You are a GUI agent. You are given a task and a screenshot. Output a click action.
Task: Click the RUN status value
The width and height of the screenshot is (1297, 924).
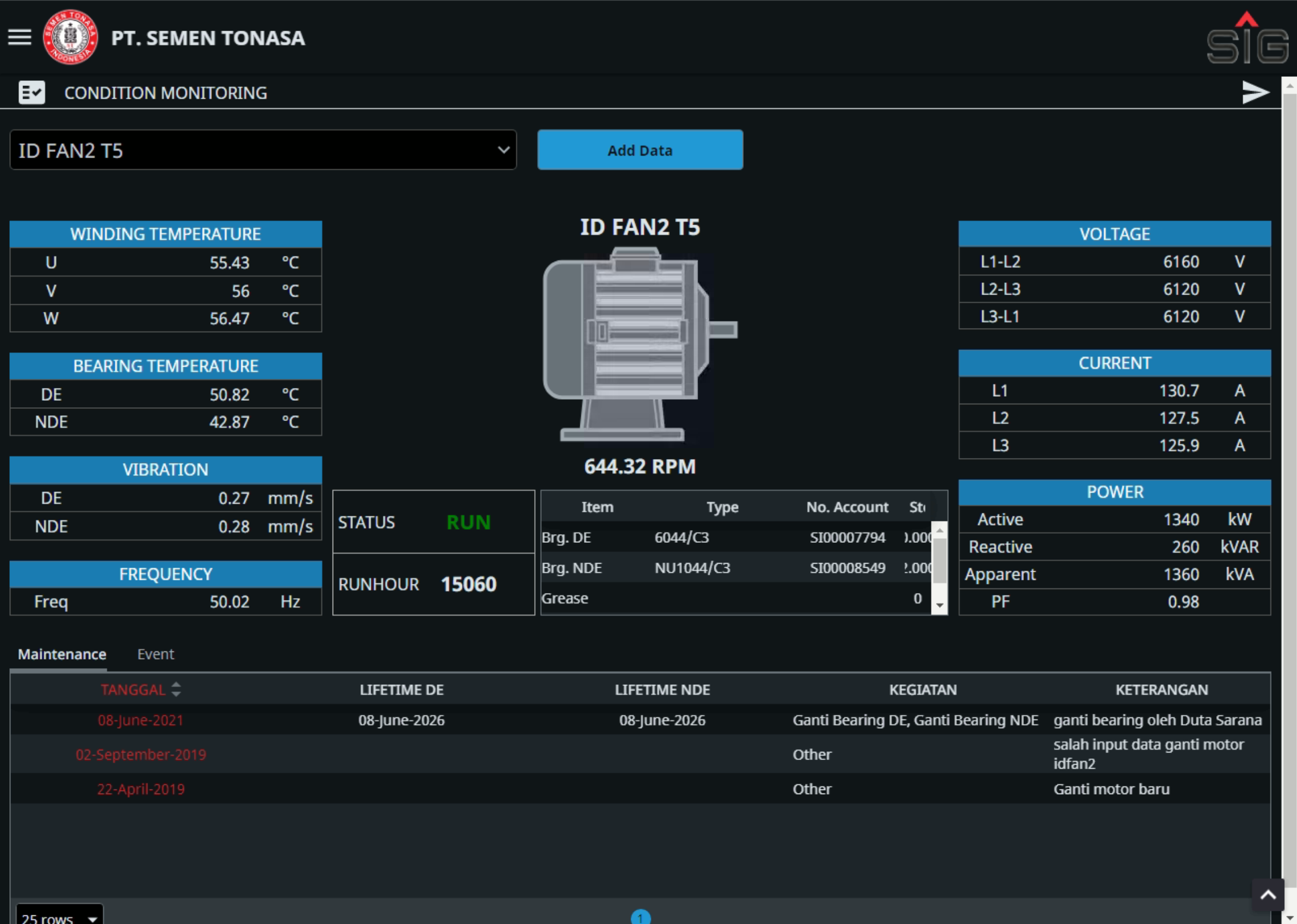tap(468, 522)
